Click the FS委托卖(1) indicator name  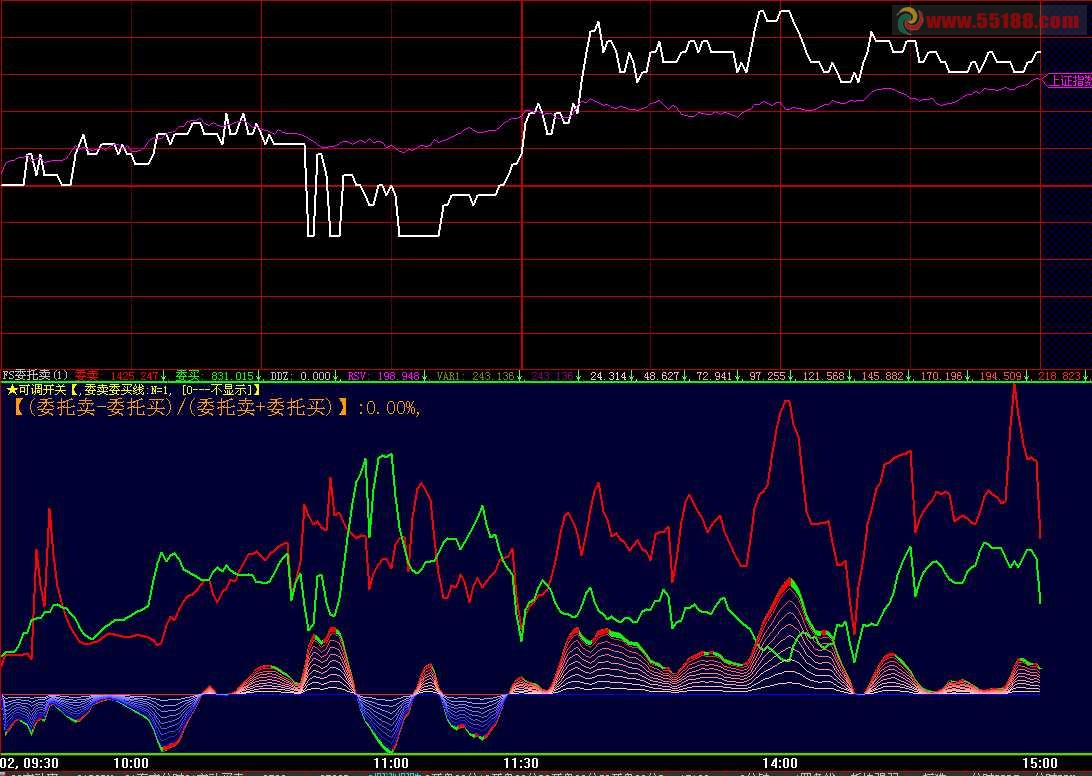click(x=36, y=375)
